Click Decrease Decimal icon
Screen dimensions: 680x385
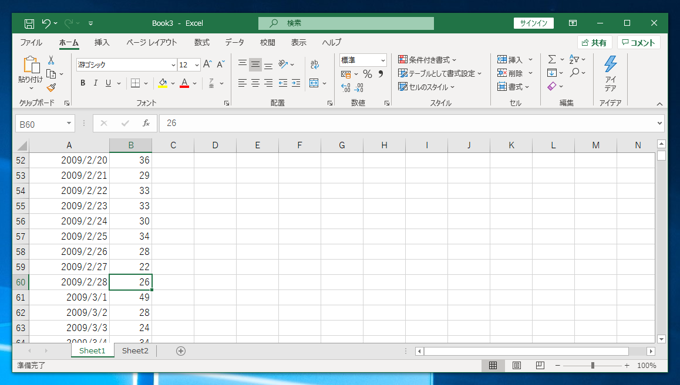click(x=359, y=88)
